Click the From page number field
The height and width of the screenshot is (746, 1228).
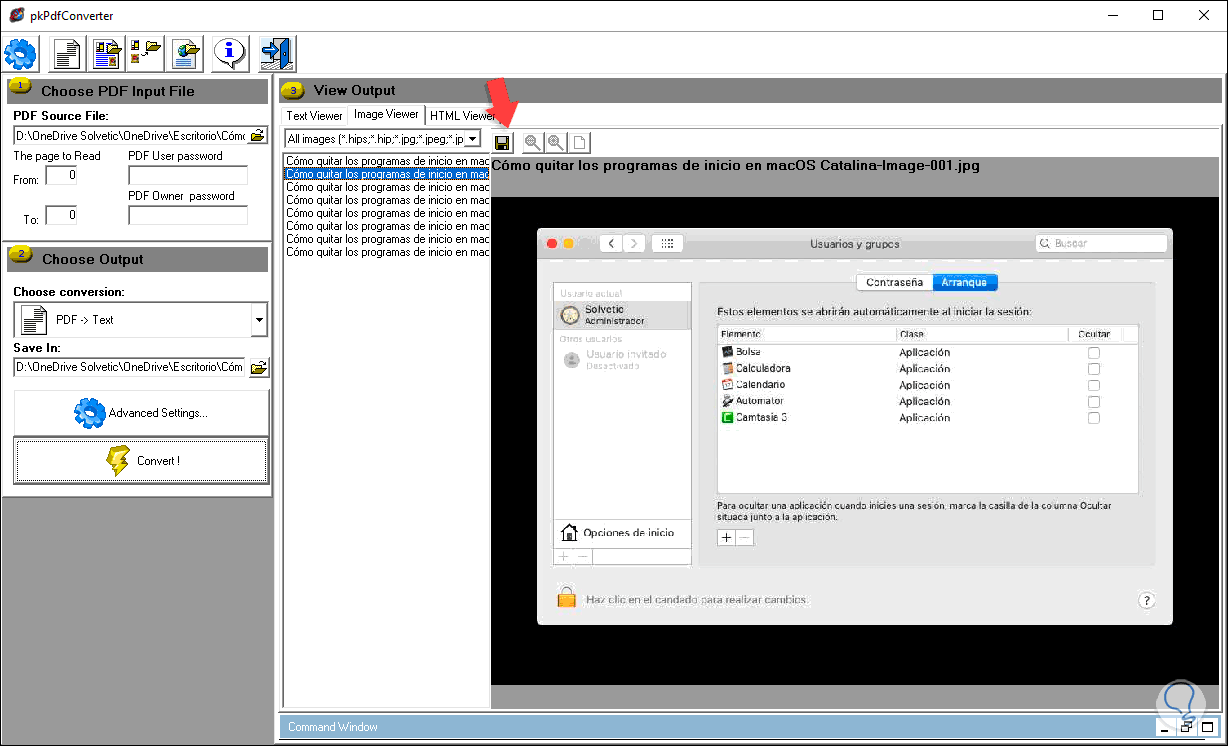pos(61,176)
